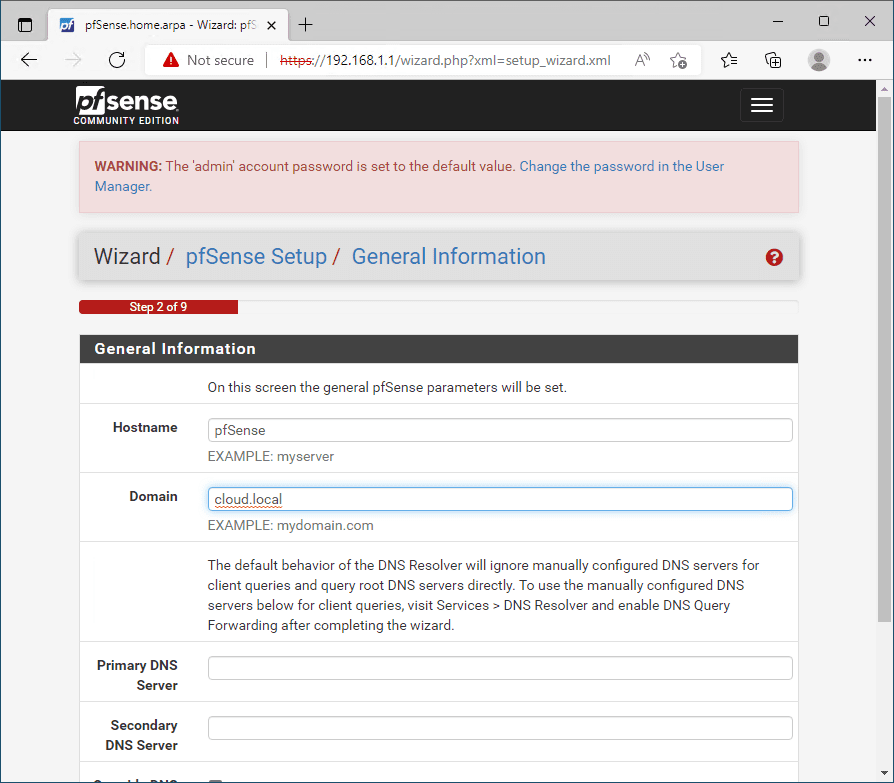
Task: Click the General Information section header
Action: 438,349
